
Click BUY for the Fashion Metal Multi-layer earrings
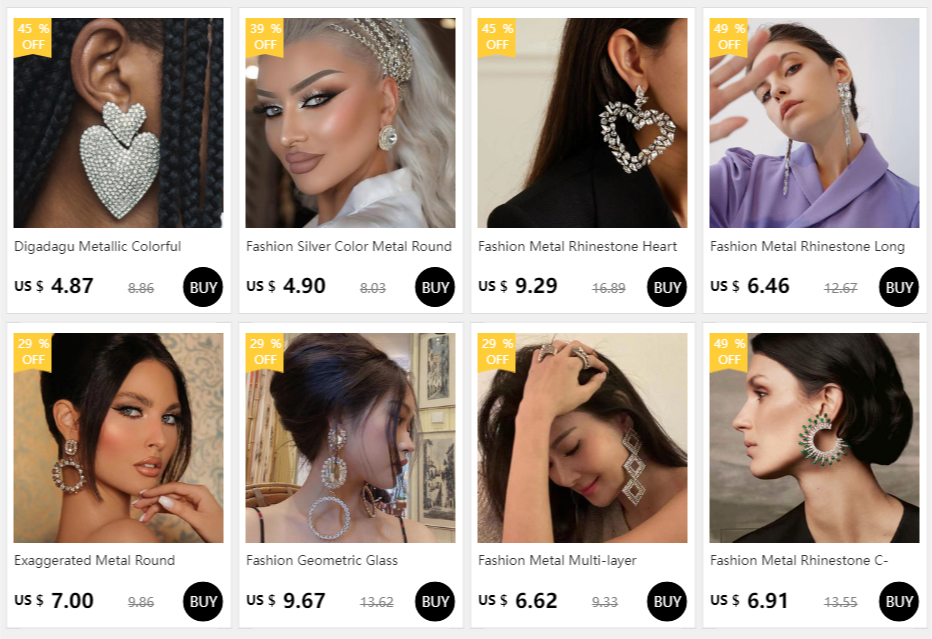[x=667, y=601]
